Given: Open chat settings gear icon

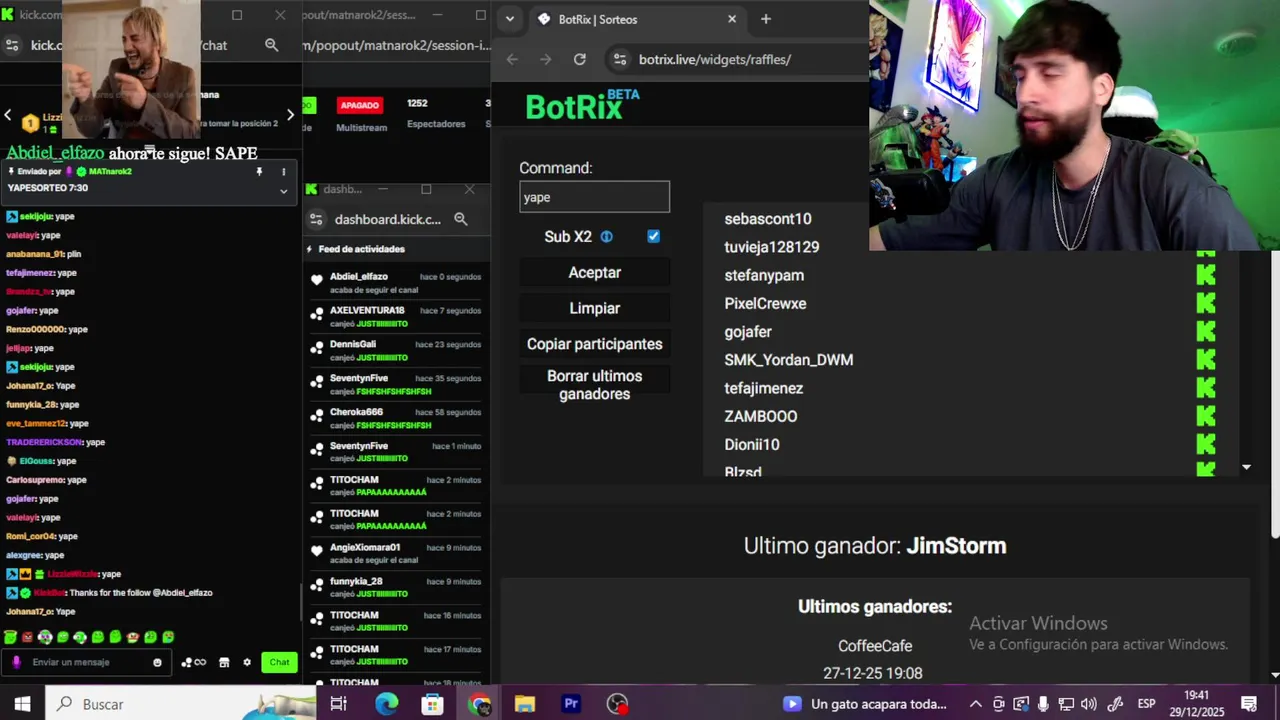Looking at the screenshot, I should coord(247,662).
